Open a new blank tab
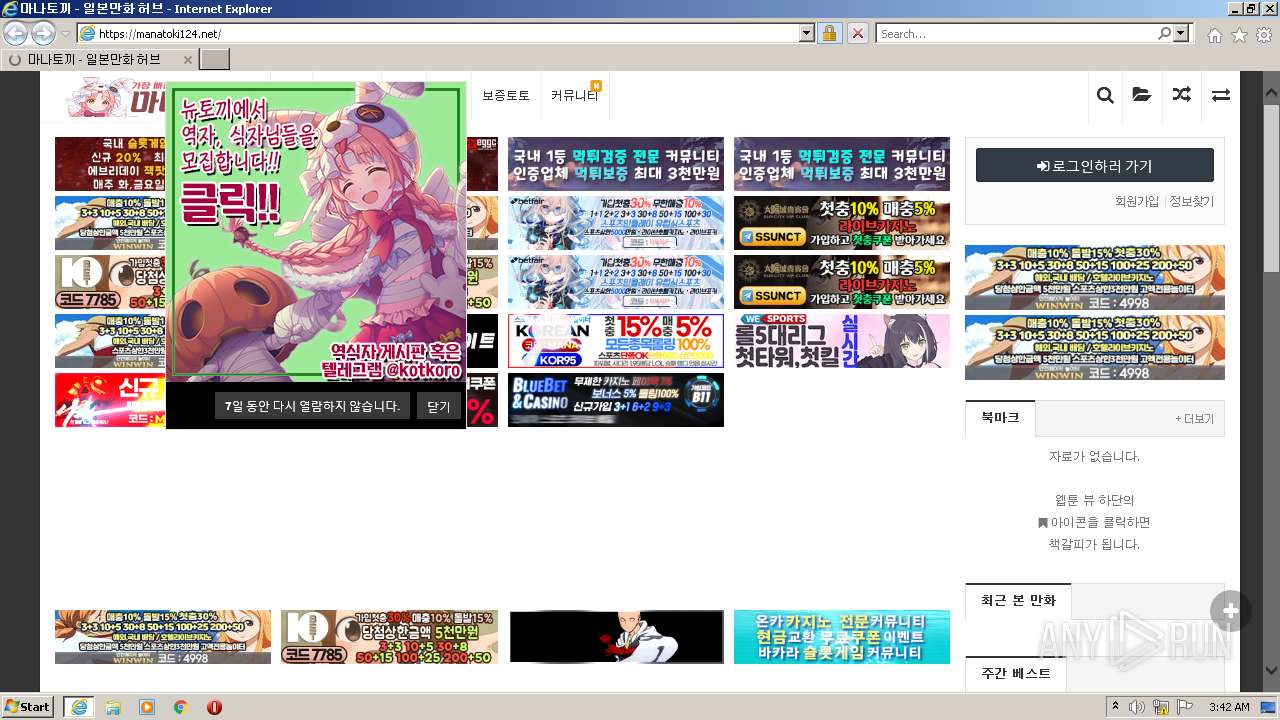The width and height of the screenshot is (1280, 720). point(215,59)
